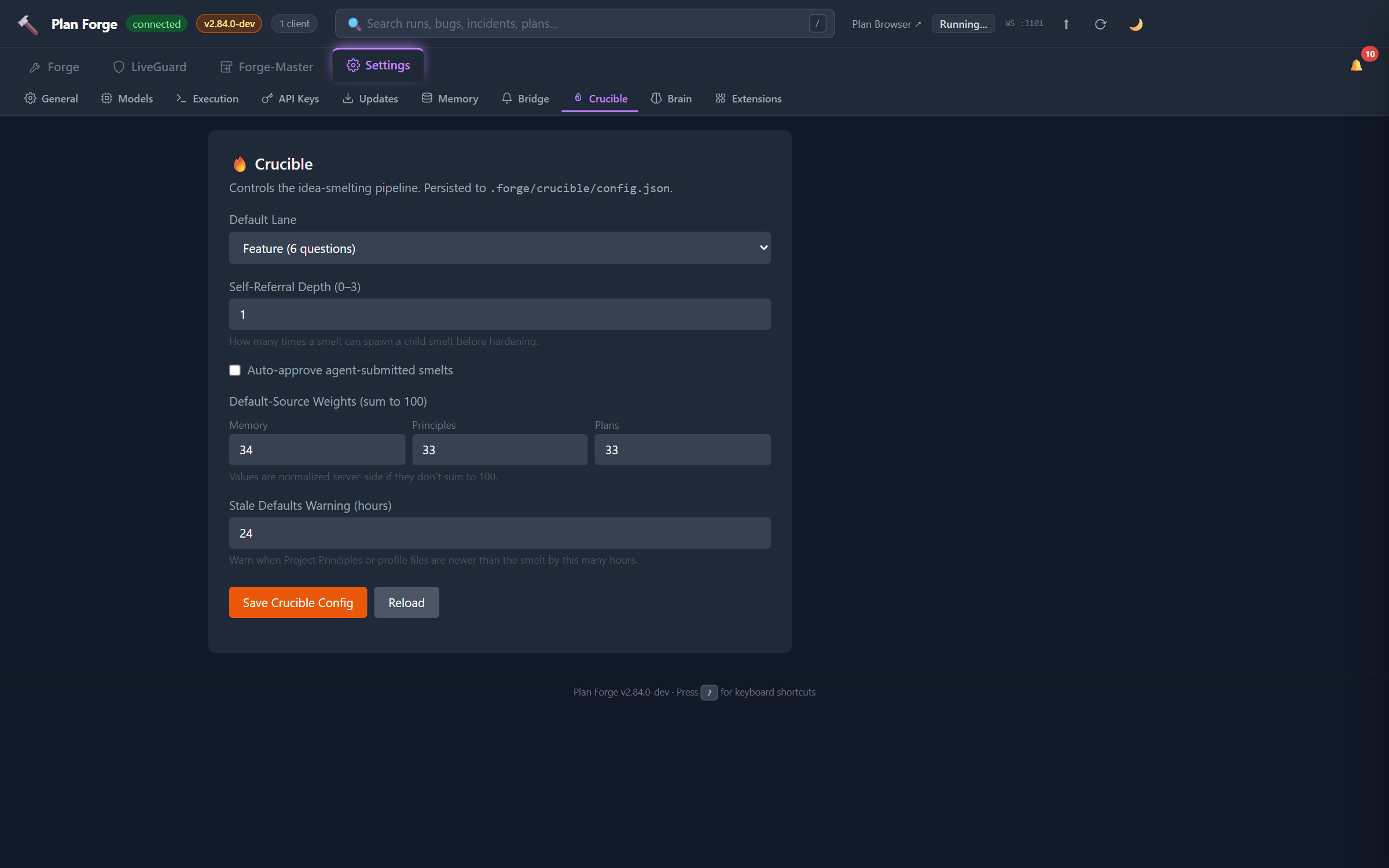Open the Forge-Master top tab

267,67
